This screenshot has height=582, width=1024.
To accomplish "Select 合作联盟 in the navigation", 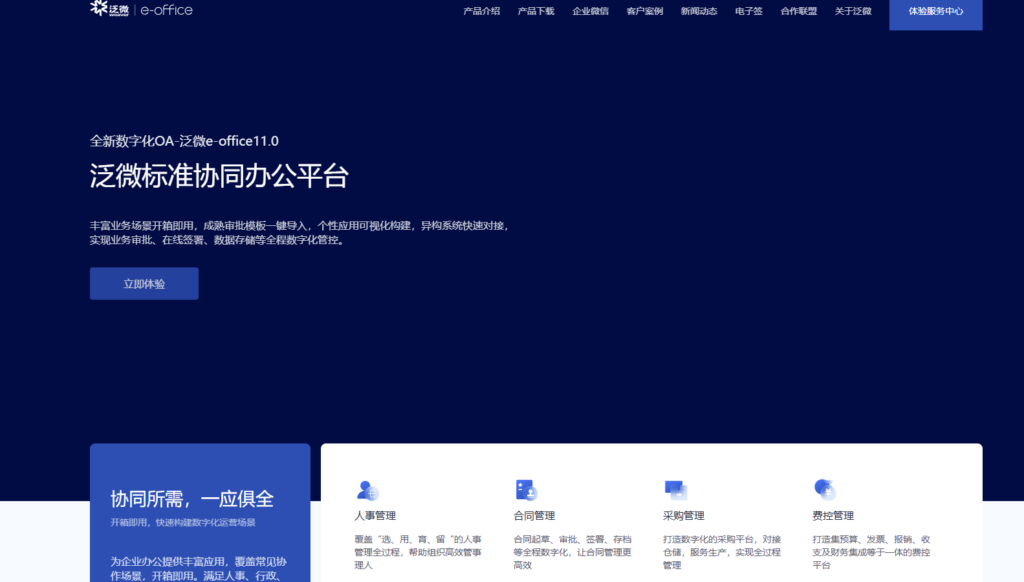I will [x=799, y=12].
